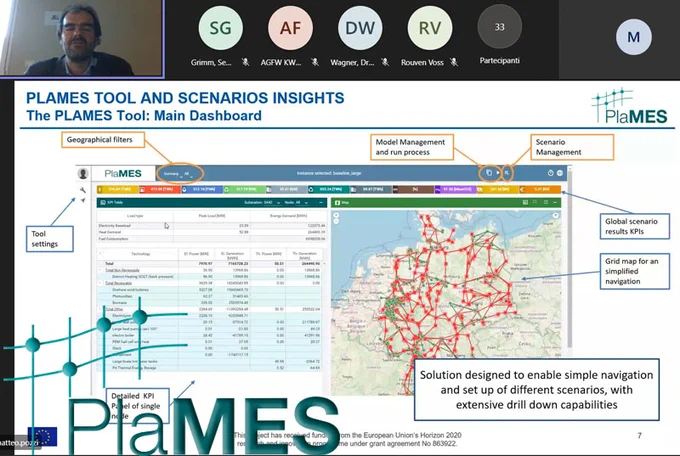Toggle the expander in the Technology header row
This screenshot has height=456, width=680.
[x=101, y=253]
